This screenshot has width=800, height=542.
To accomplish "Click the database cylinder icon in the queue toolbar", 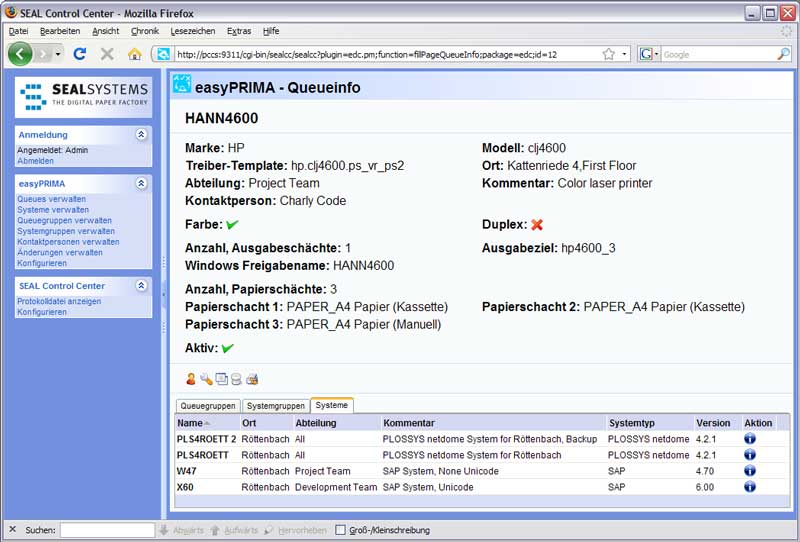I will (236, 379).
